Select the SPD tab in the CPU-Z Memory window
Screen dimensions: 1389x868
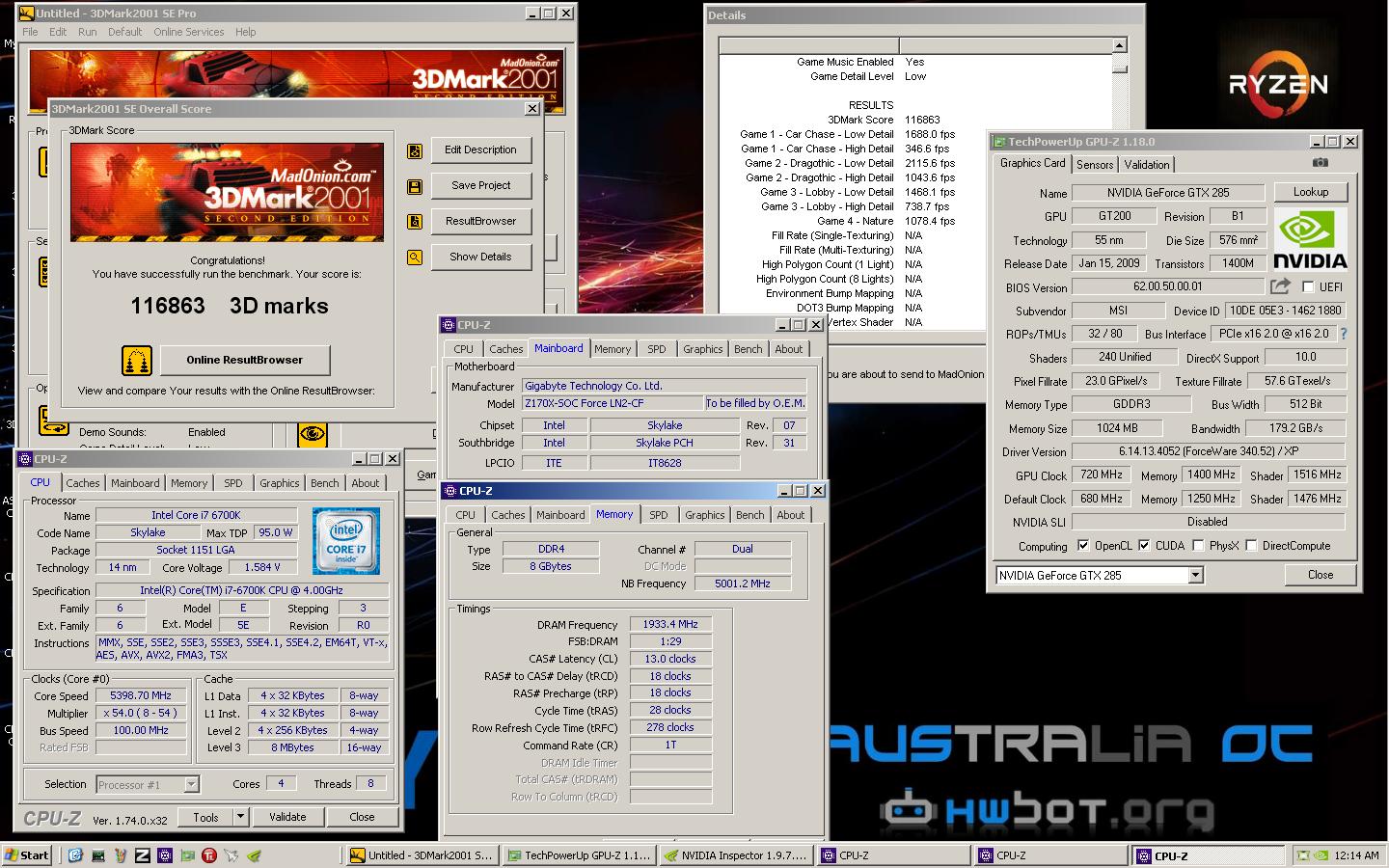point(659,515)
